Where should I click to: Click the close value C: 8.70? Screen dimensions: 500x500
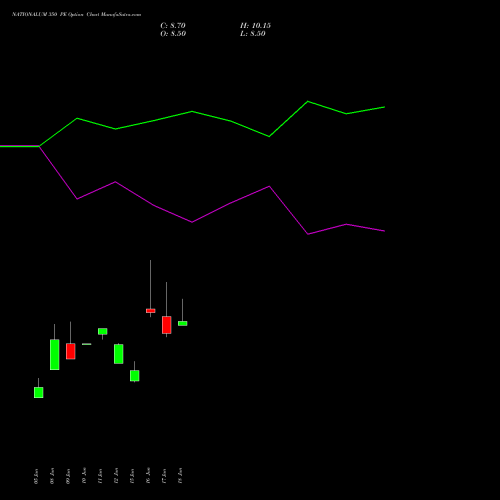[173, 26]
